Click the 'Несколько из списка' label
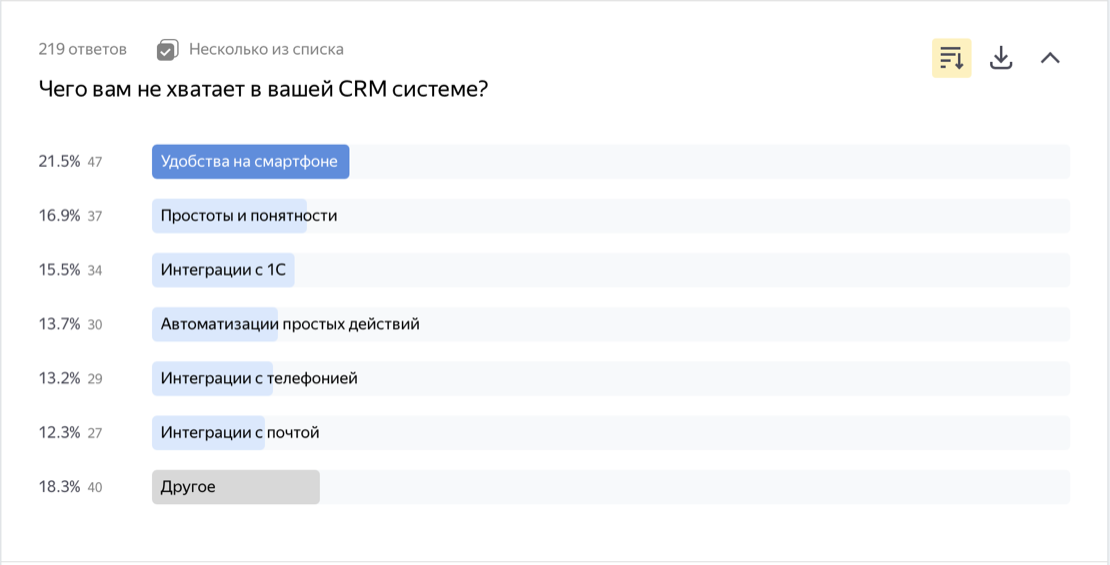Screen dimensions: 1110x565 [x=266, y=50]
